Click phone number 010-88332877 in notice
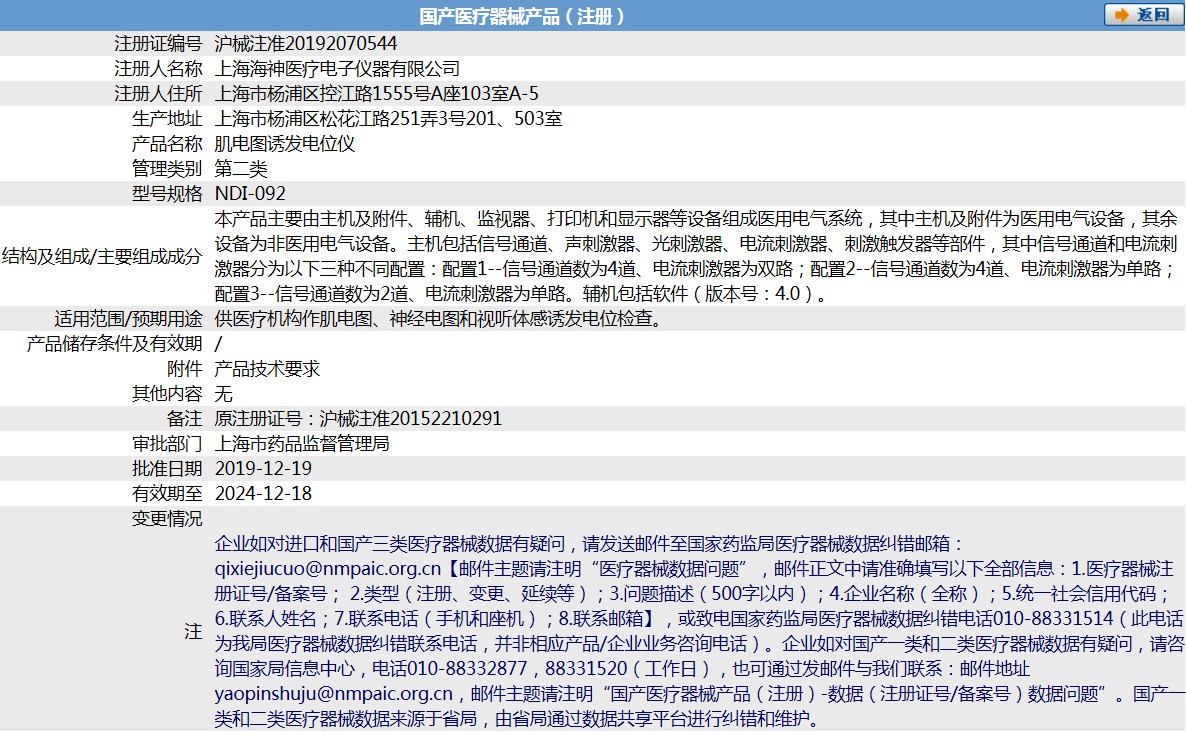 tap(467, 668)
